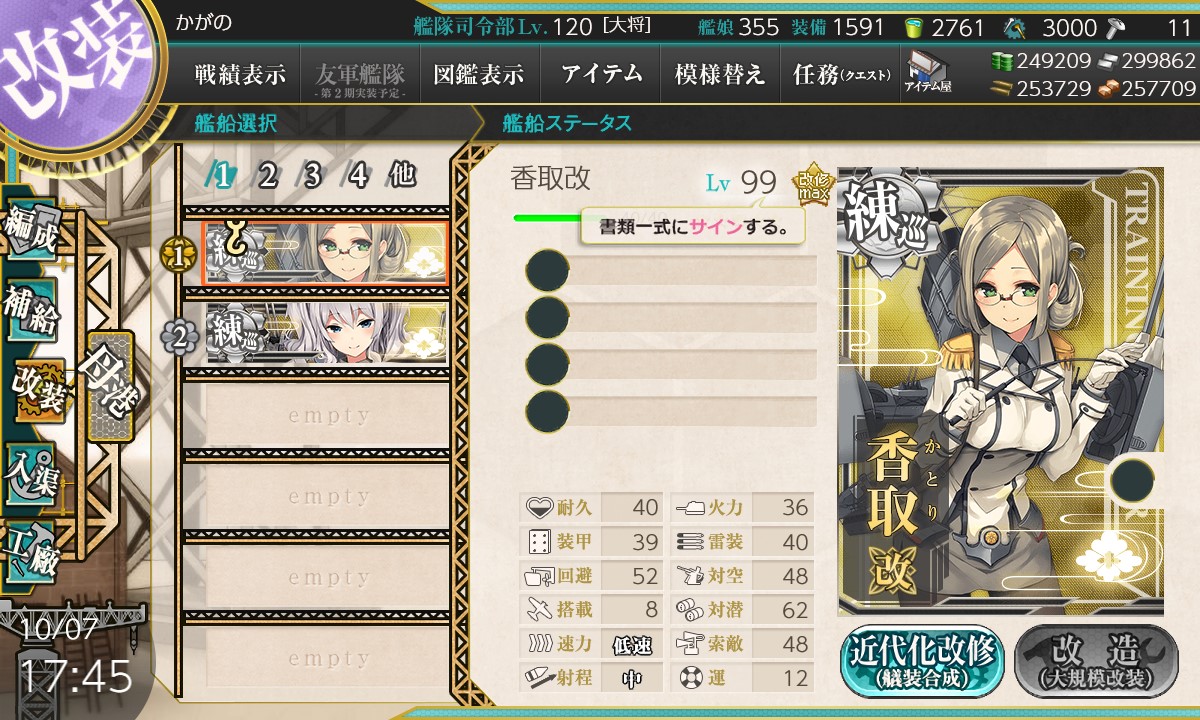Click the 母港 home port badge

108,387
